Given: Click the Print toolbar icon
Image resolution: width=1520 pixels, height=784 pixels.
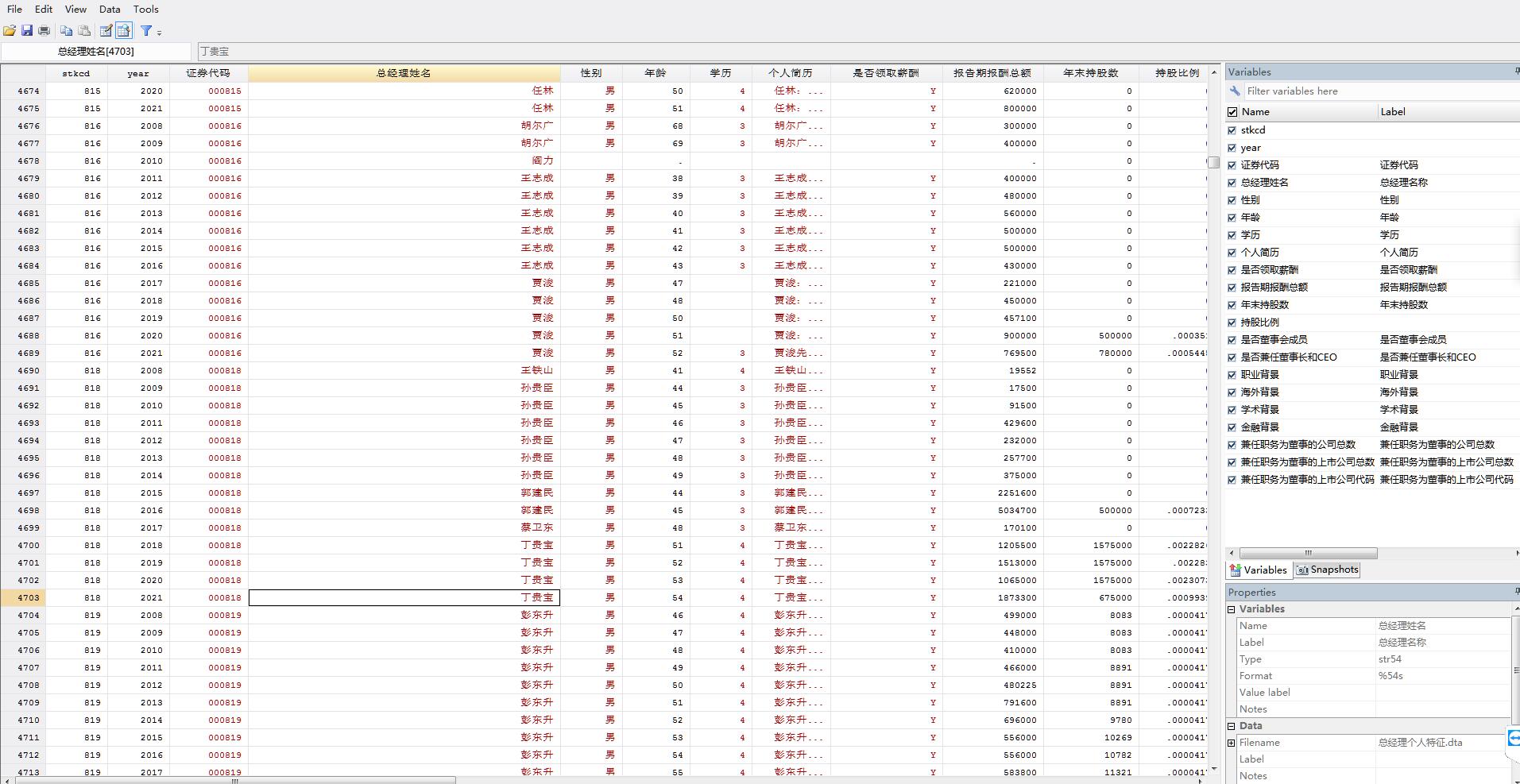Looking at the screenshot, I should pos(44,30).
